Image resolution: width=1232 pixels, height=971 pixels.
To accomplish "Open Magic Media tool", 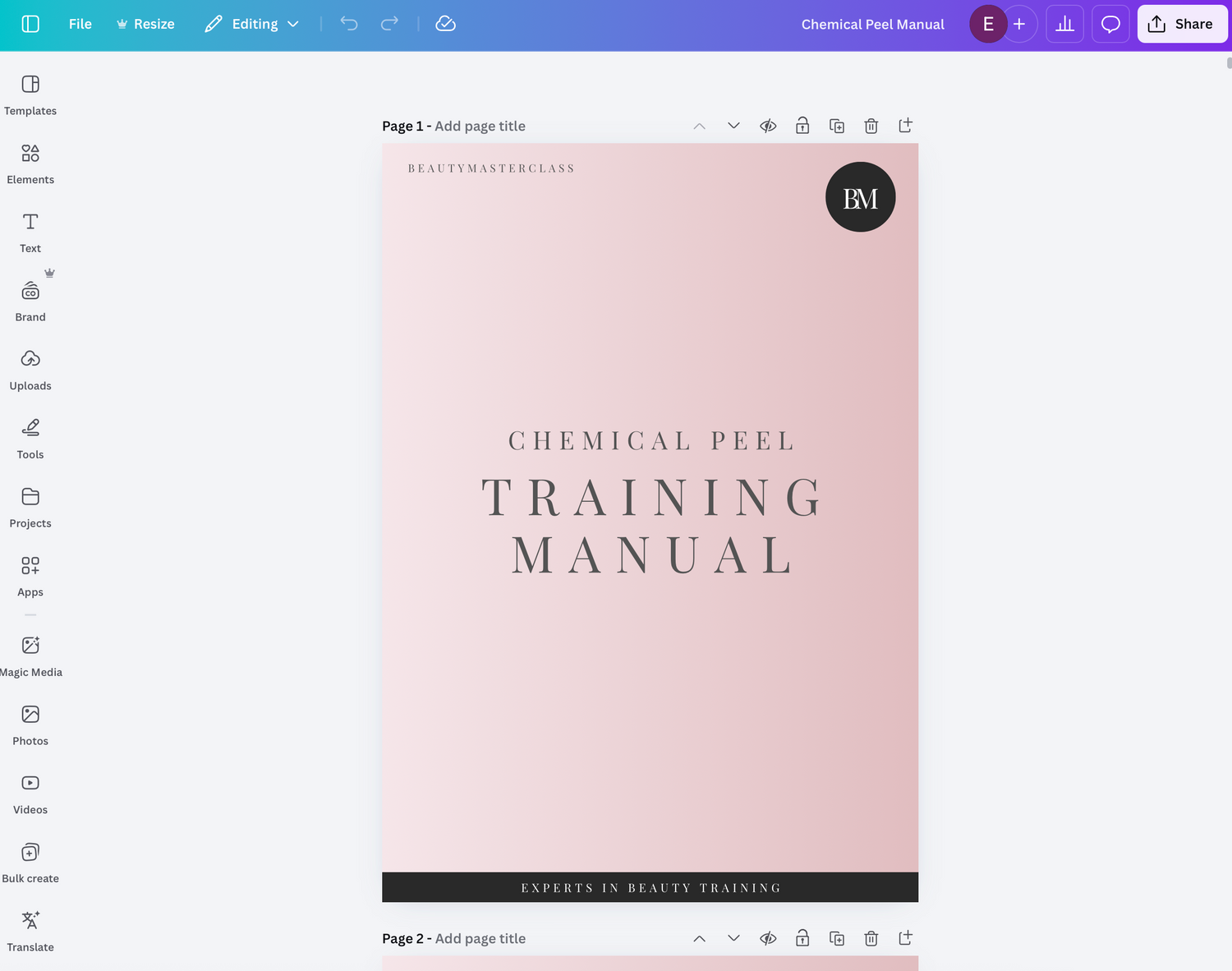I will coord(30,656).
